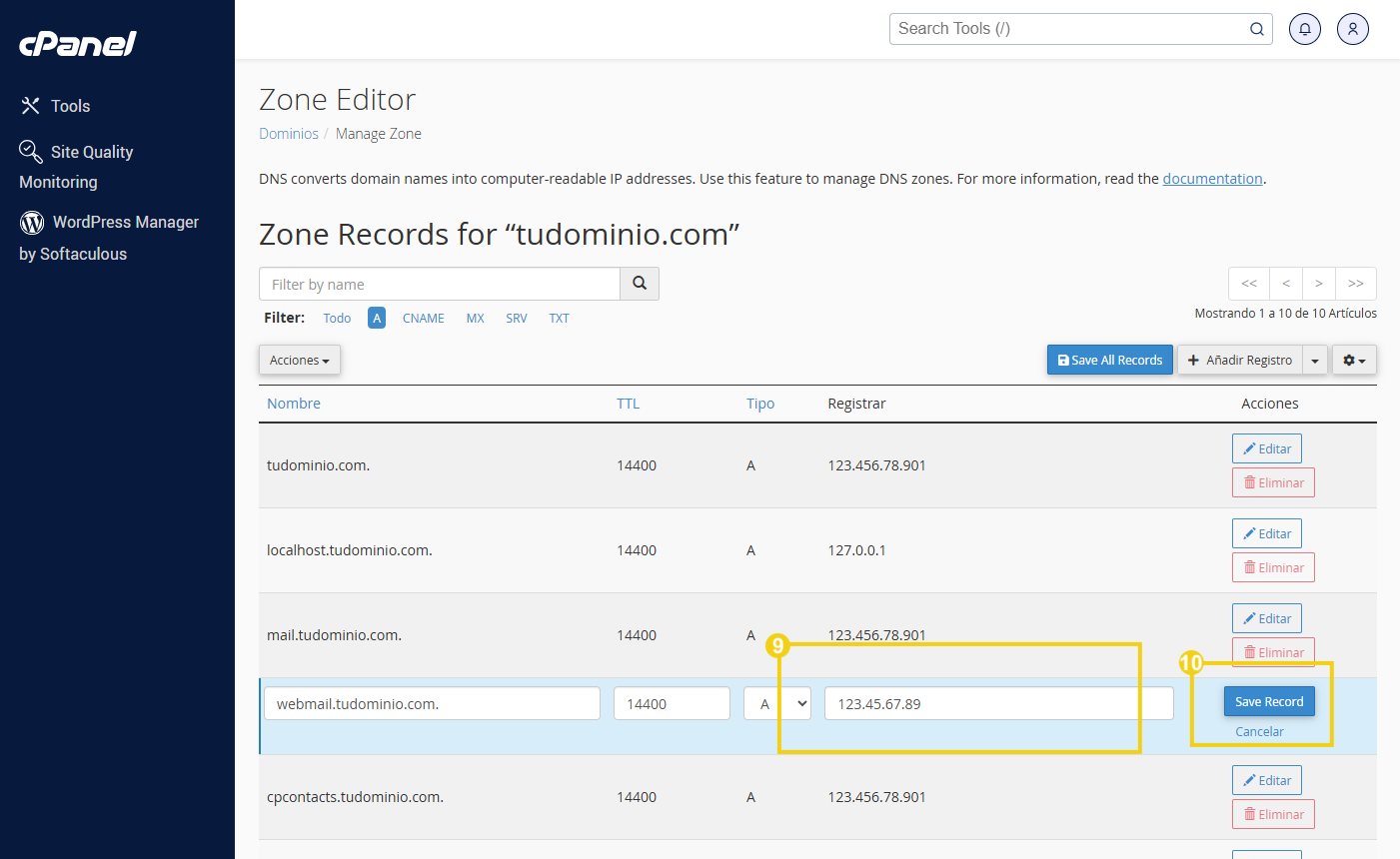Edit the localhost.tudominio.com record
Screen dimensions: 1400x859
pos(1266,533)
